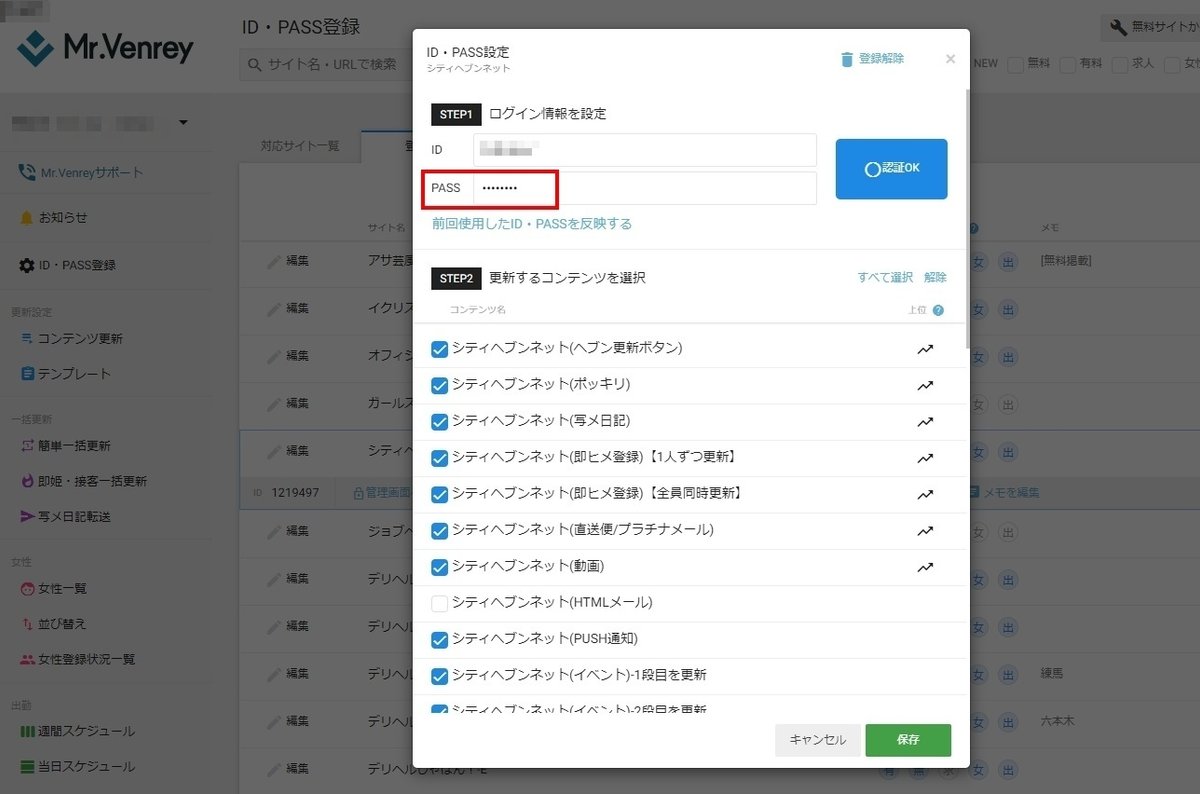The width and height of the screenshot is (1200, 794).
Task: Click 解除 link next to すべて選択
Action: 935,277
